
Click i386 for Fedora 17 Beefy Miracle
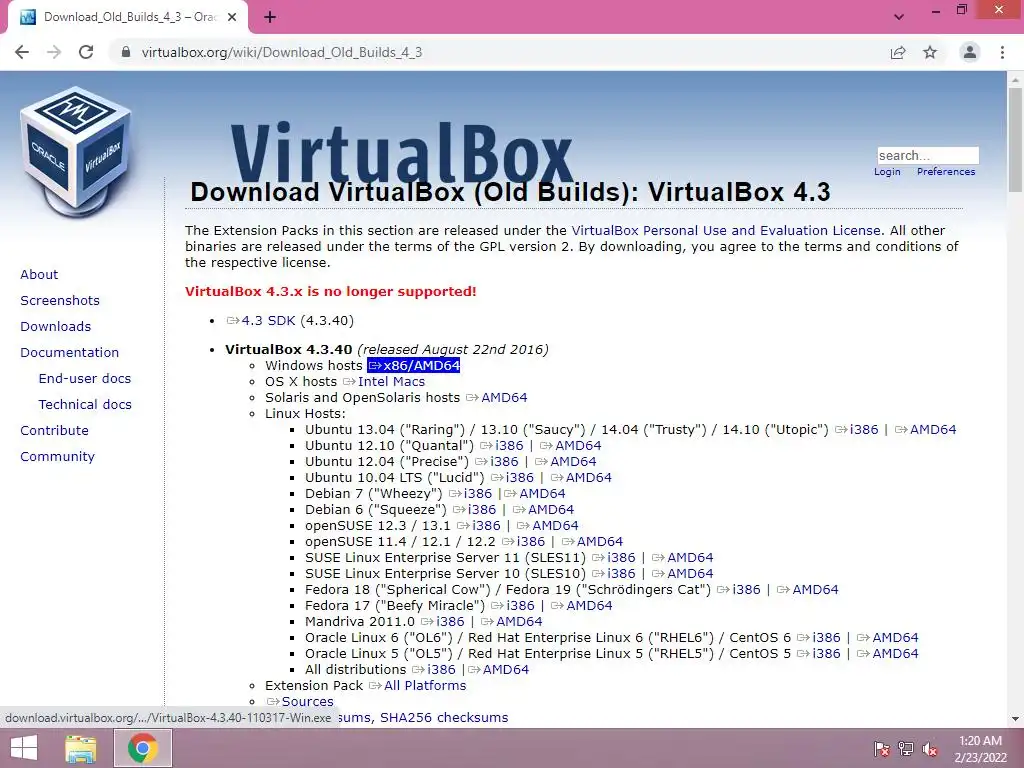[x=520, y=605]
